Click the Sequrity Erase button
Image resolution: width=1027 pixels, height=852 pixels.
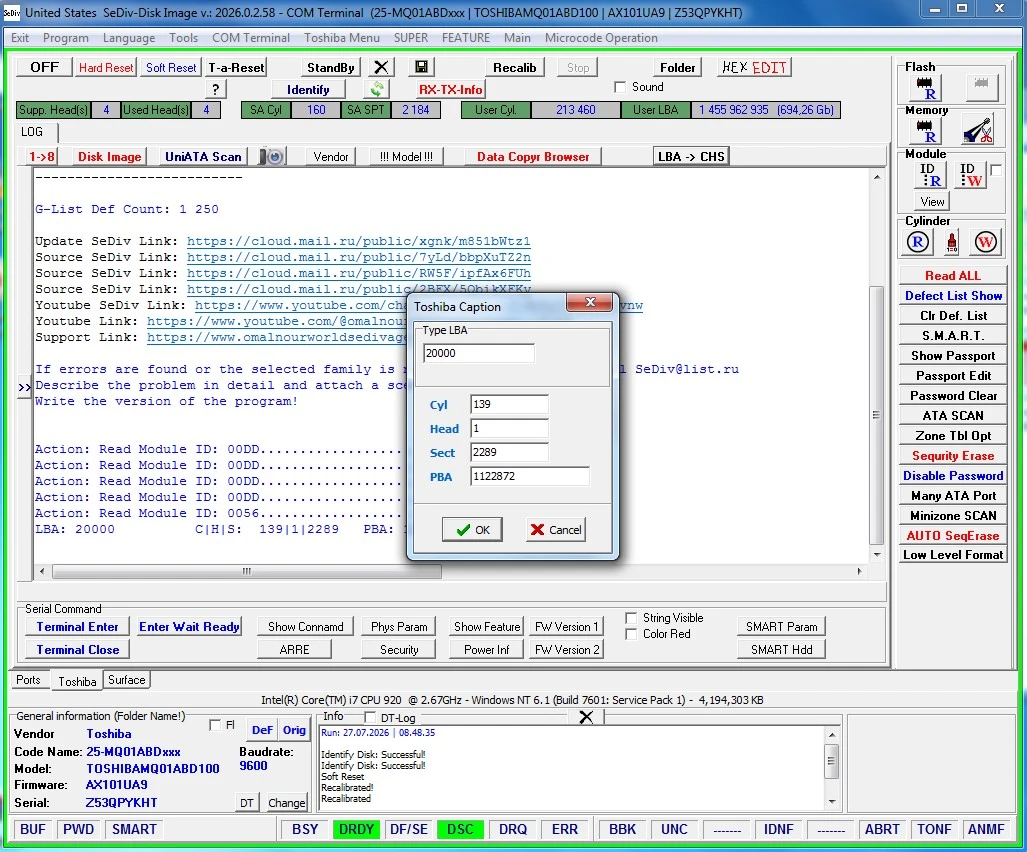tap(953, 455)
